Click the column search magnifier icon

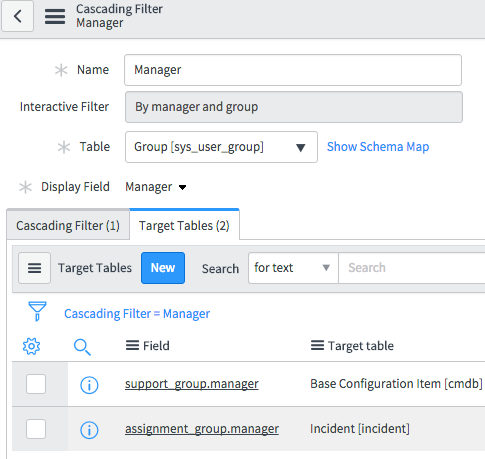[82, 347]
